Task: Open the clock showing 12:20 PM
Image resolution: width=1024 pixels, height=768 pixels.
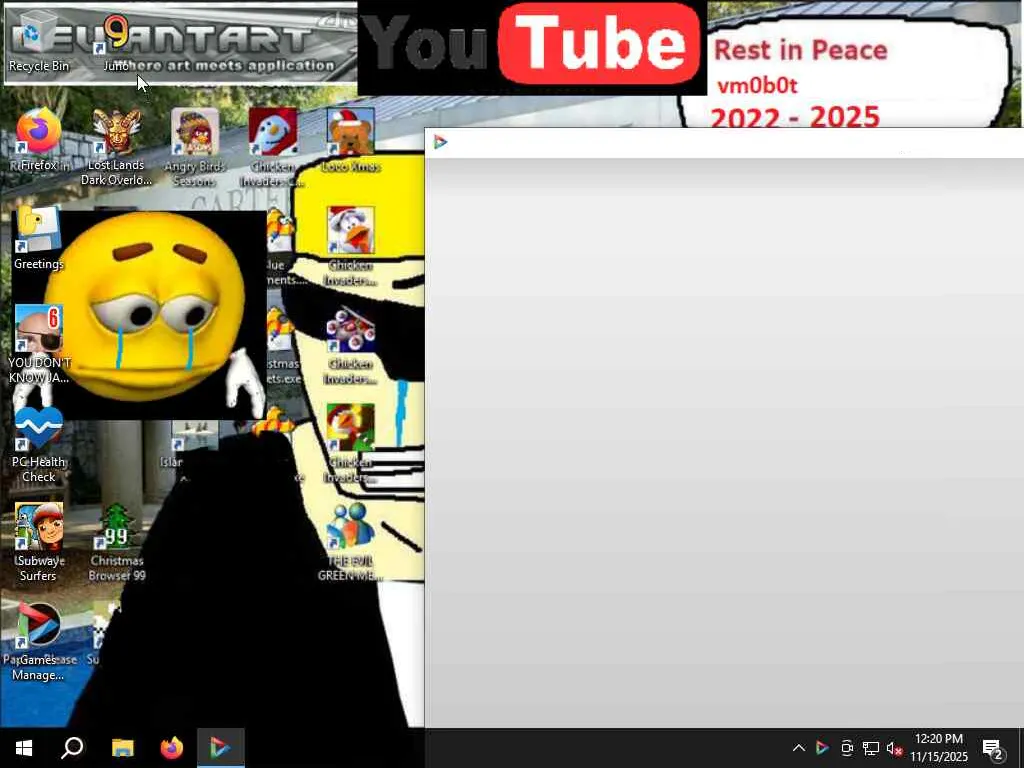Action: [939, 748]
